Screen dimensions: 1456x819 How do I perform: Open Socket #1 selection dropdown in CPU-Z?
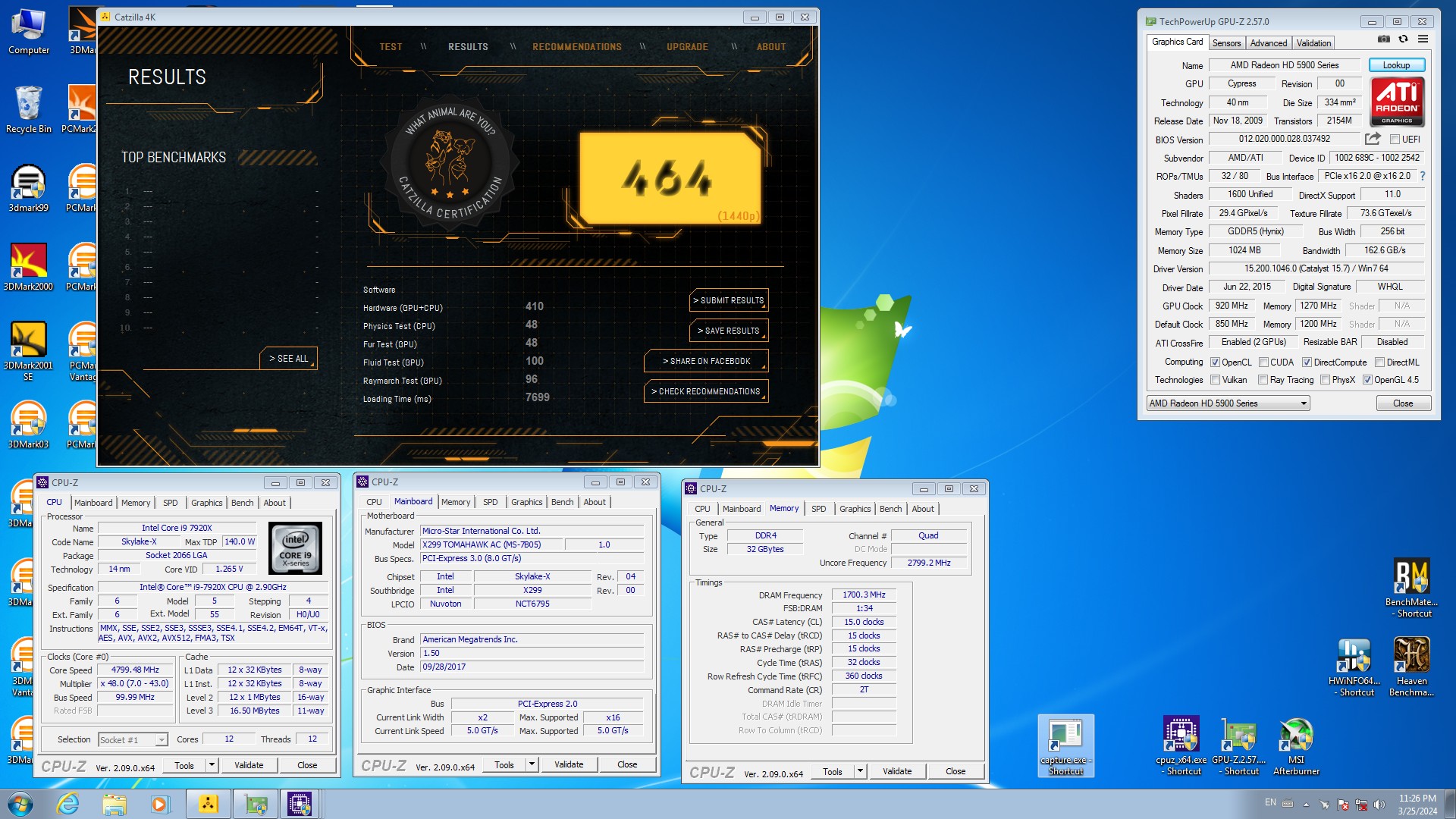[132, 739]
